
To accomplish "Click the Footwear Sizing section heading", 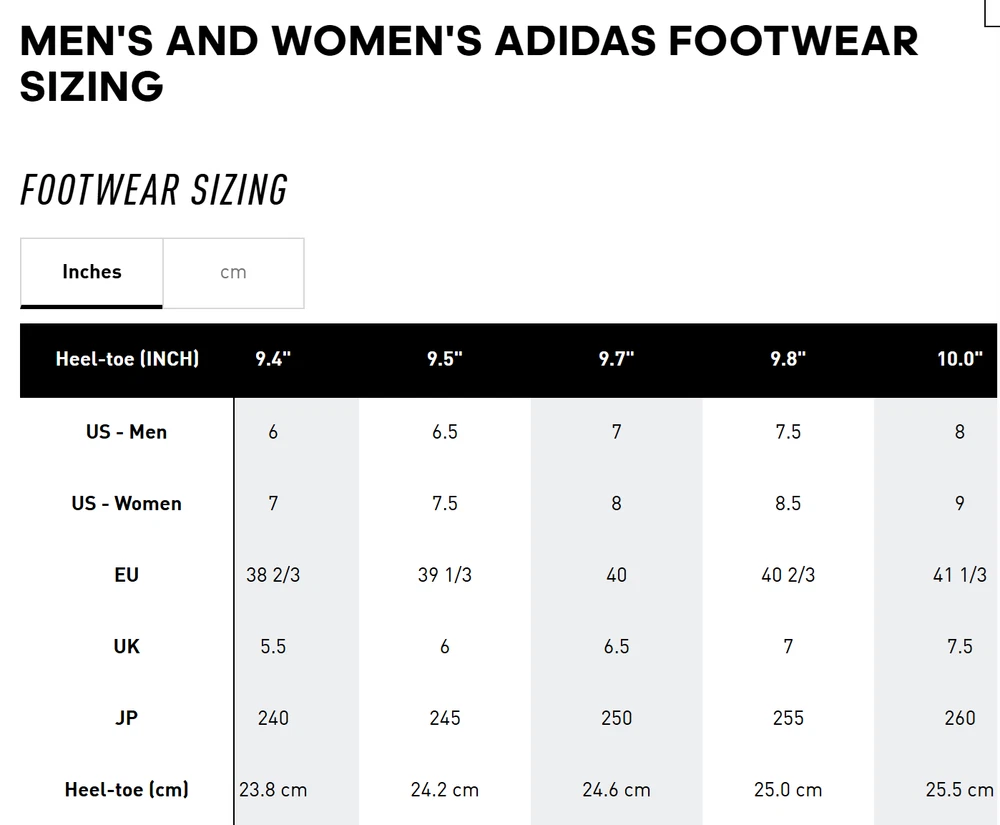I will (154, 190).
